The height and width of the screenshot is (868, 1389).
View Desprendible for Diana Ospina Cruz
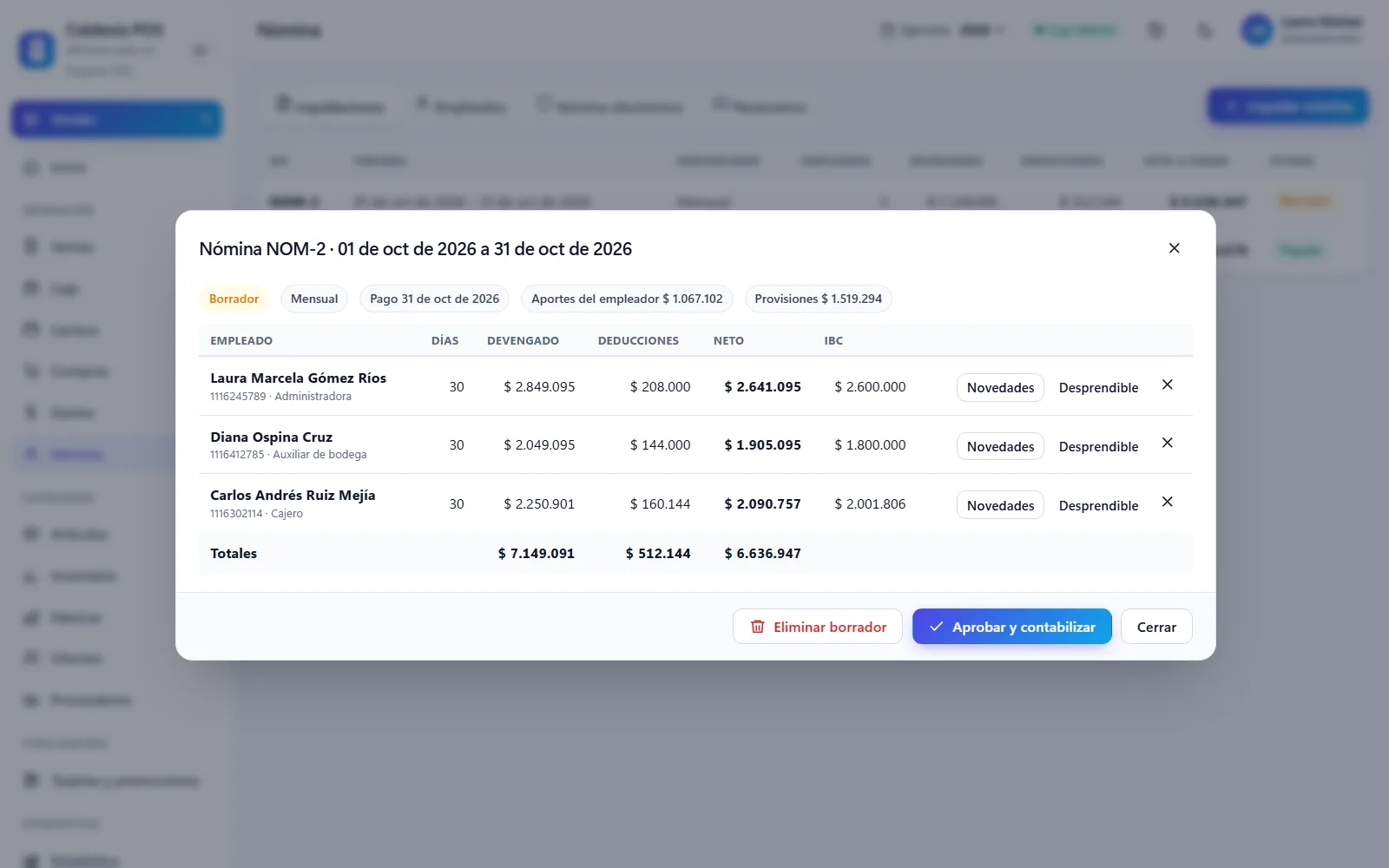(x=1098, y=446)
